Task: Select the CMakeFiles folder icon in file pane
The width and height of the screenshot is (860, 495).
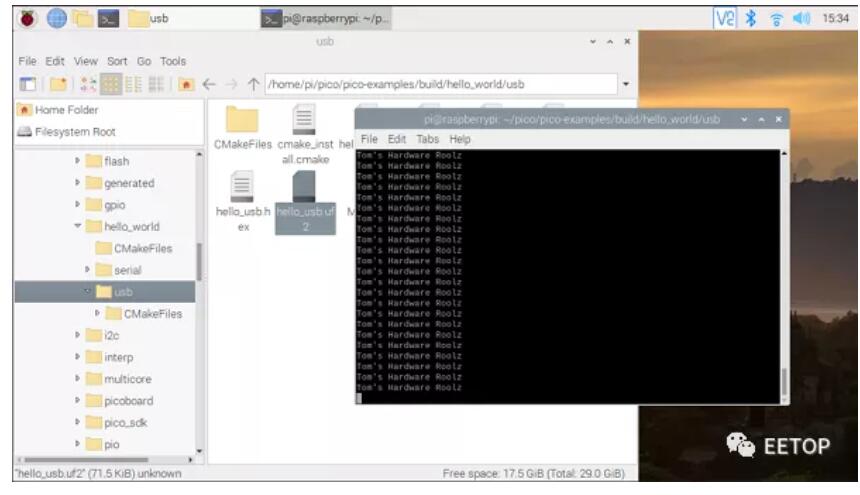Action: click(242, 120)
